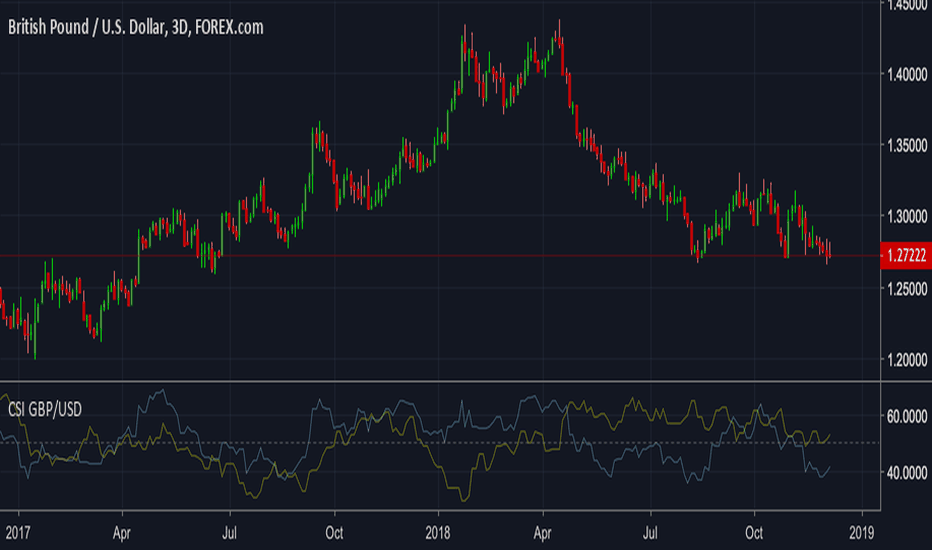Click the 40.0000 indicator axis label
932x550 pixels.
click(907, 473)
